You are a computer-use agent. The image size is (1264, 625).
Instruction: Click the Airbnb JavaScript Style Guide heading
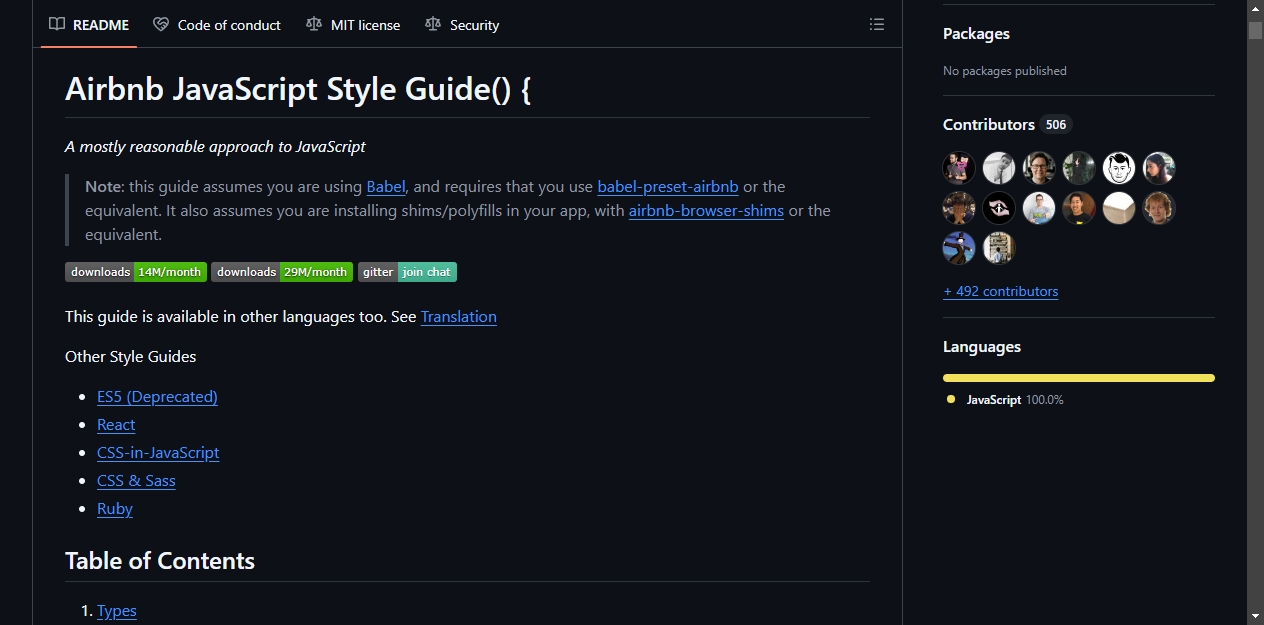coord(298,89)
